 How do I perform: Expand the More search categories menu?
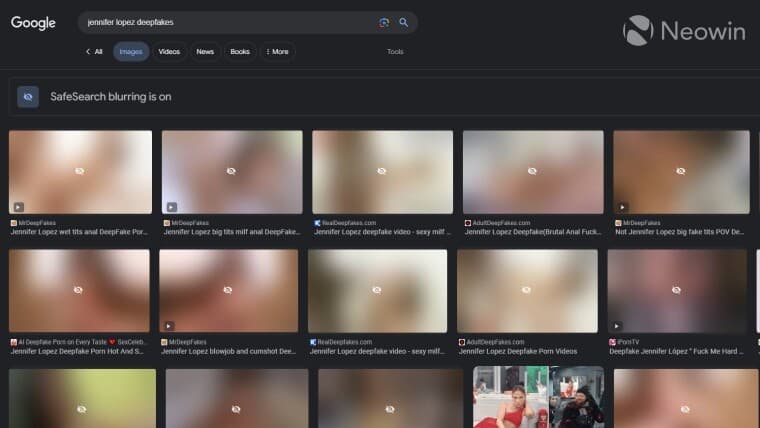pos(277,51)
